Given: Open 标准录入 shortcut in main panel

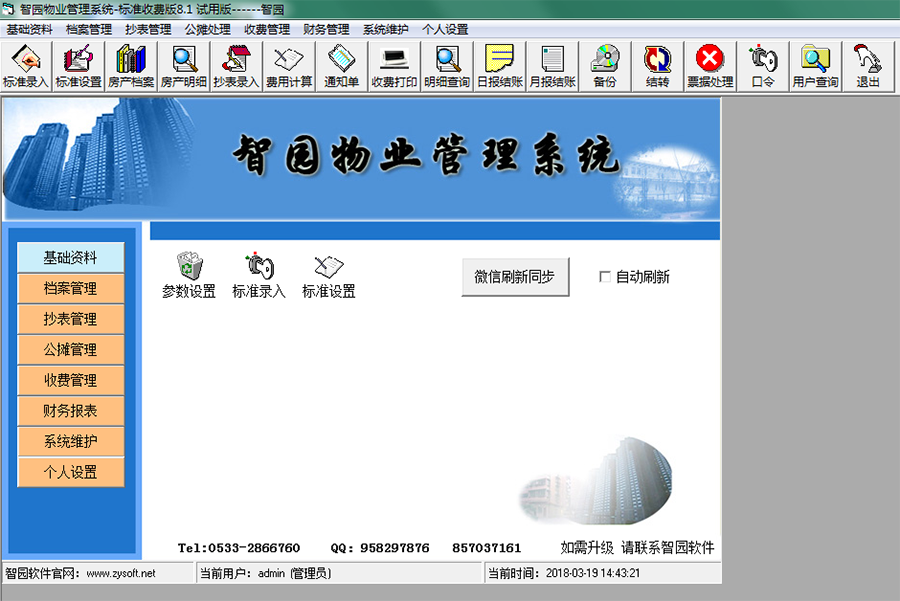Looking at the screenshot, I should pos(259,276).
